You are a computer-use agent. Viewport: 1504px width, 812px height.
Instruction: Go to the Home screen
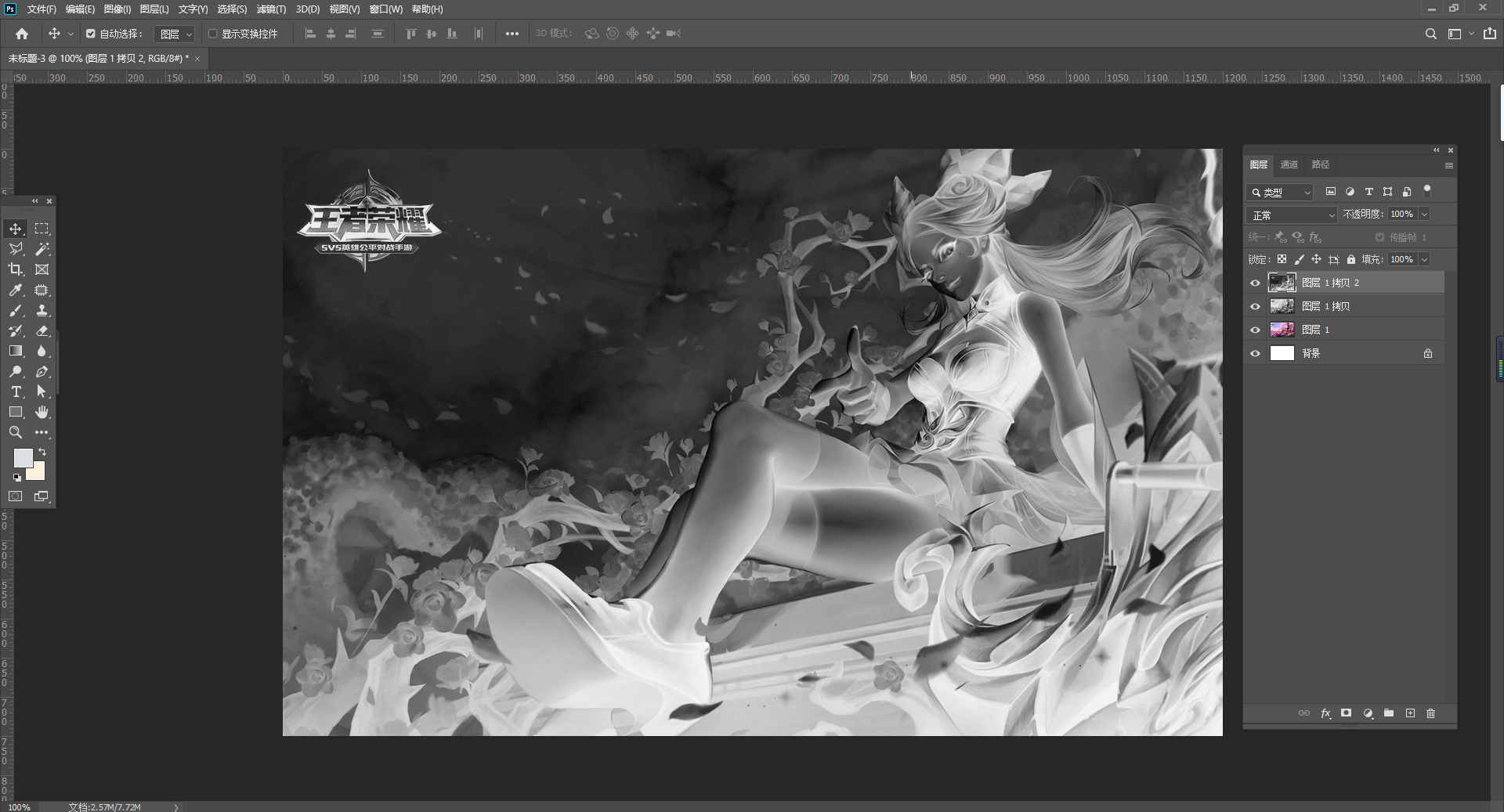click(22, 34)
